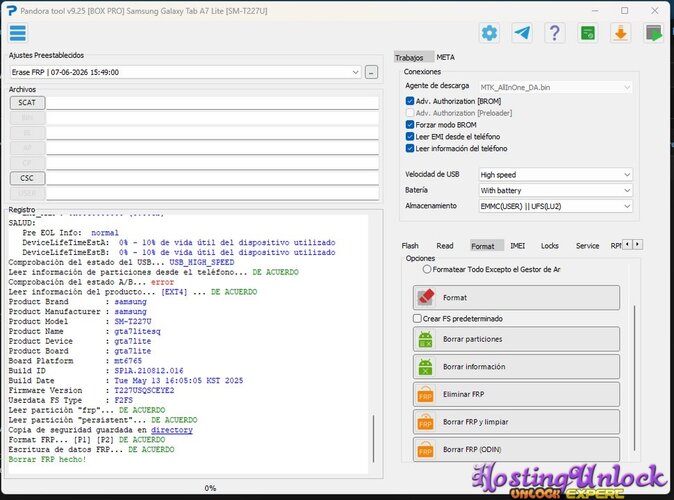Click the SCAT file button

27,103
